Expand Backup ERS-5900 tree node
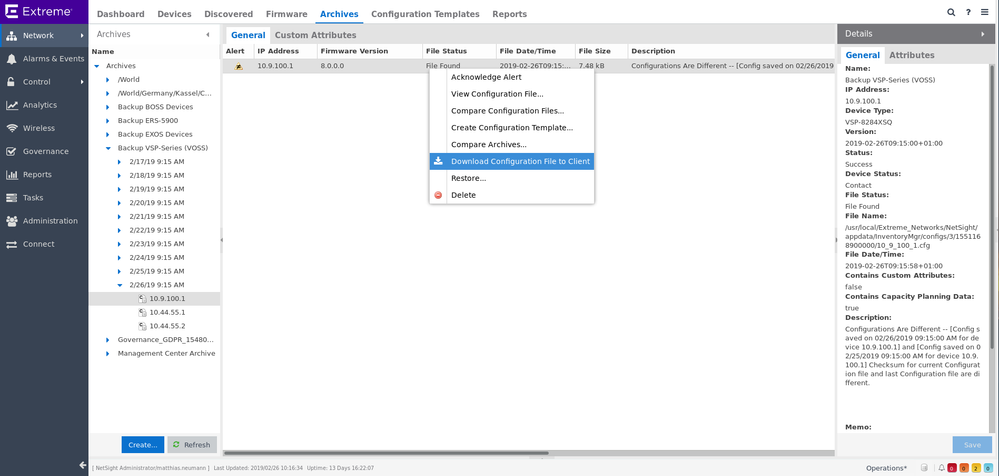This screenshot has height=476, width=999. point(108,121)
